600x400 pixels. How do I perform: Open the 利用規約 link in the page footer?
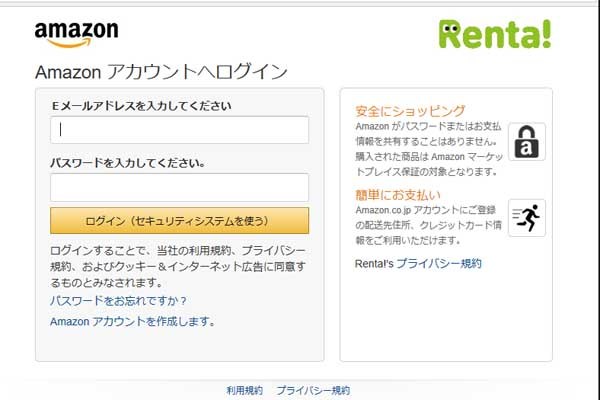[244, 390]
